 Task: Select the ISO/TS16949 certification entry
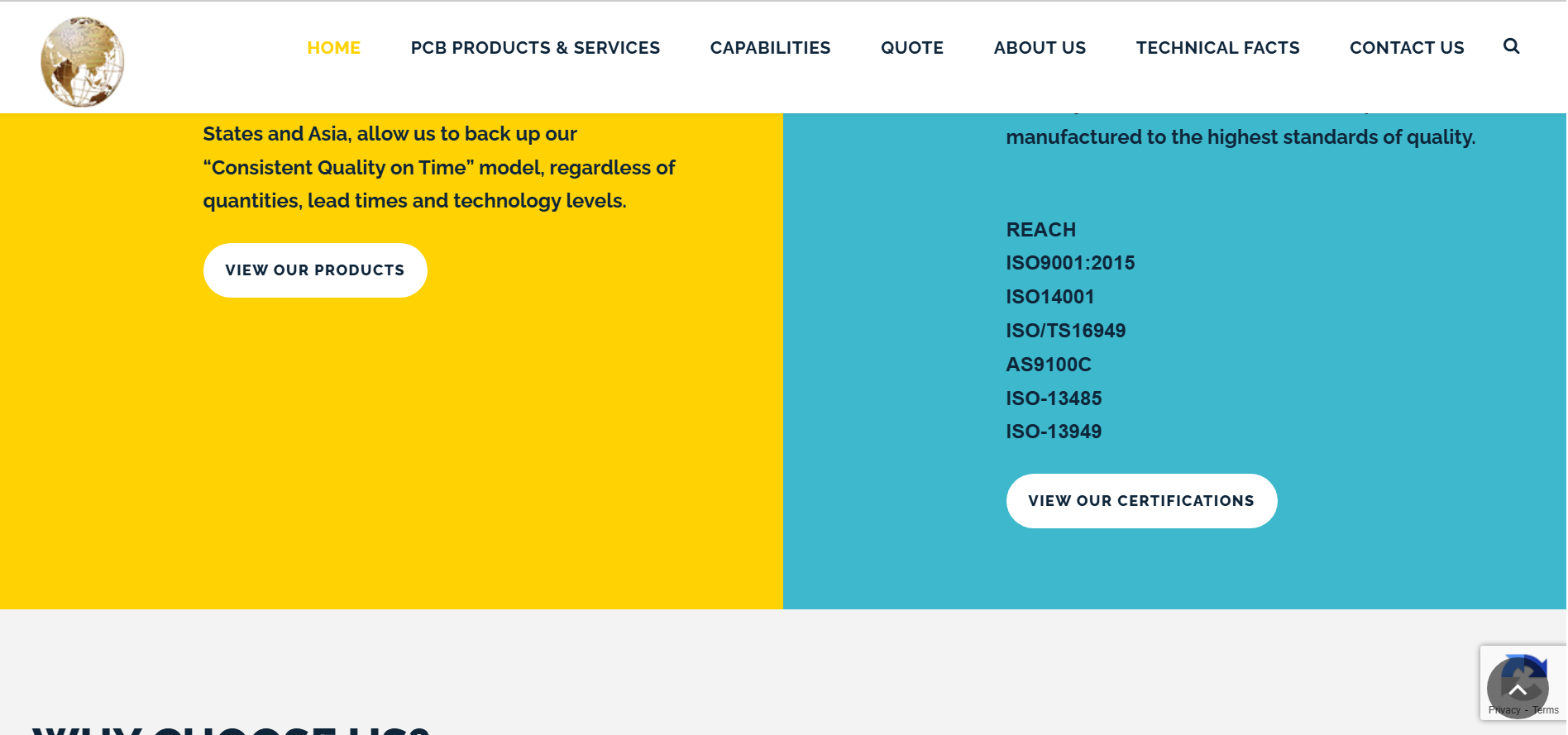pos(1065,331)
